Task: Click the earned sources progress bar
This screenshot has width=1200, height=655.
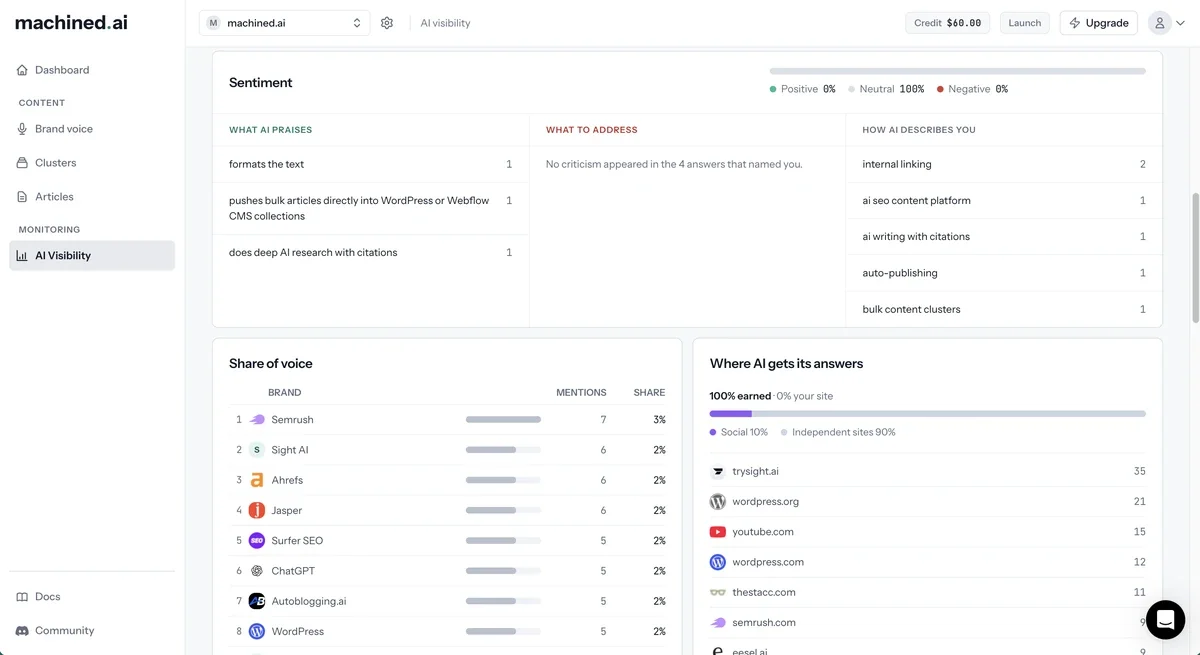Action: click(x=928, y=413)
